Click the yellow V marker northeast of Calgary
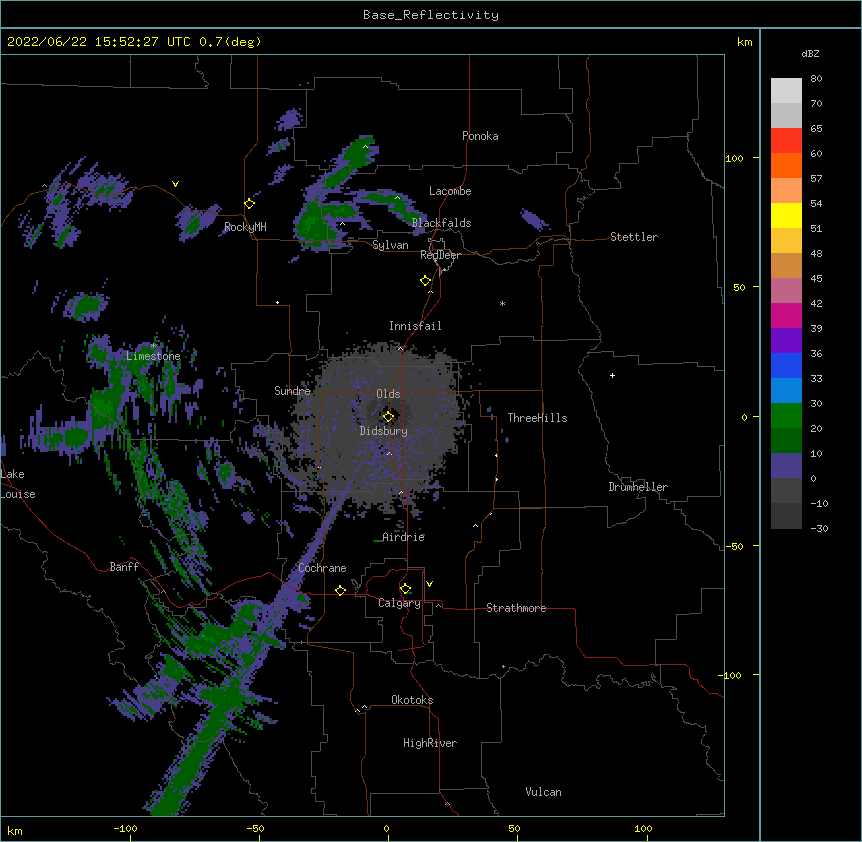The height and width of the screenshot is (842, 862). (429, 584)
